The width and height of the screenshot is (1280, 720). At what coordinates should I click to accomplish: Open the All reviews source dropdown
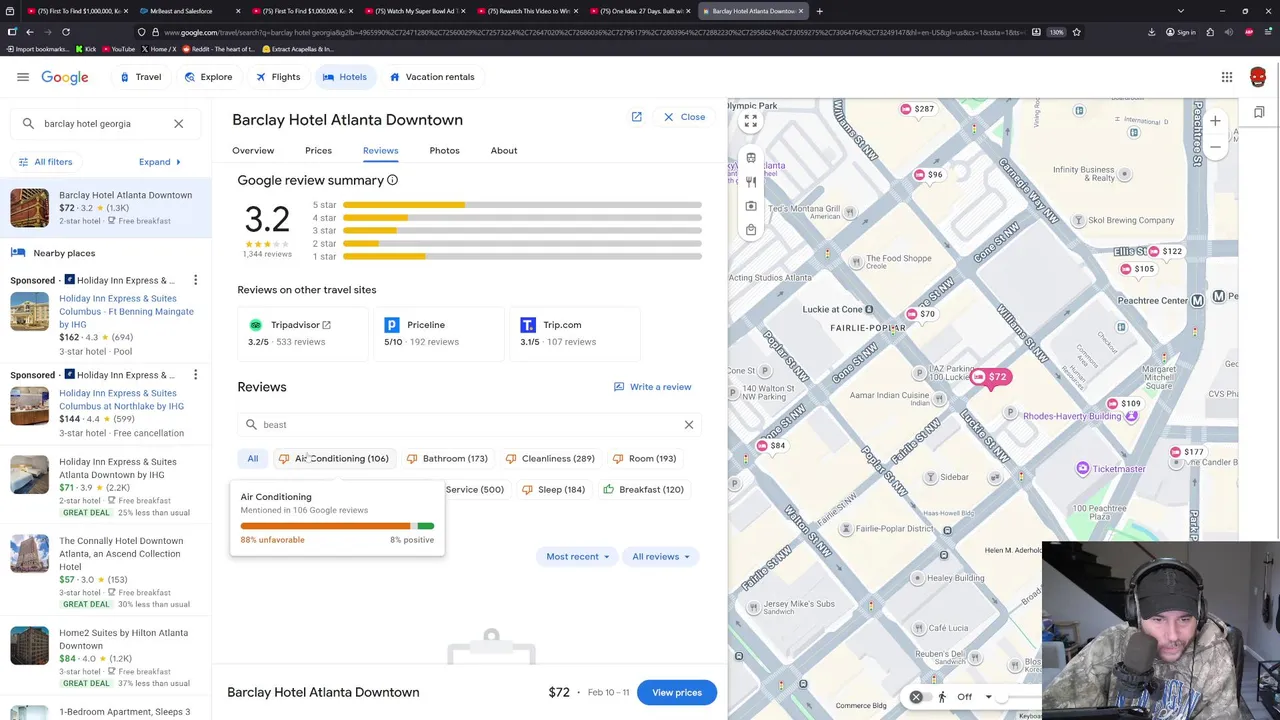661,556
